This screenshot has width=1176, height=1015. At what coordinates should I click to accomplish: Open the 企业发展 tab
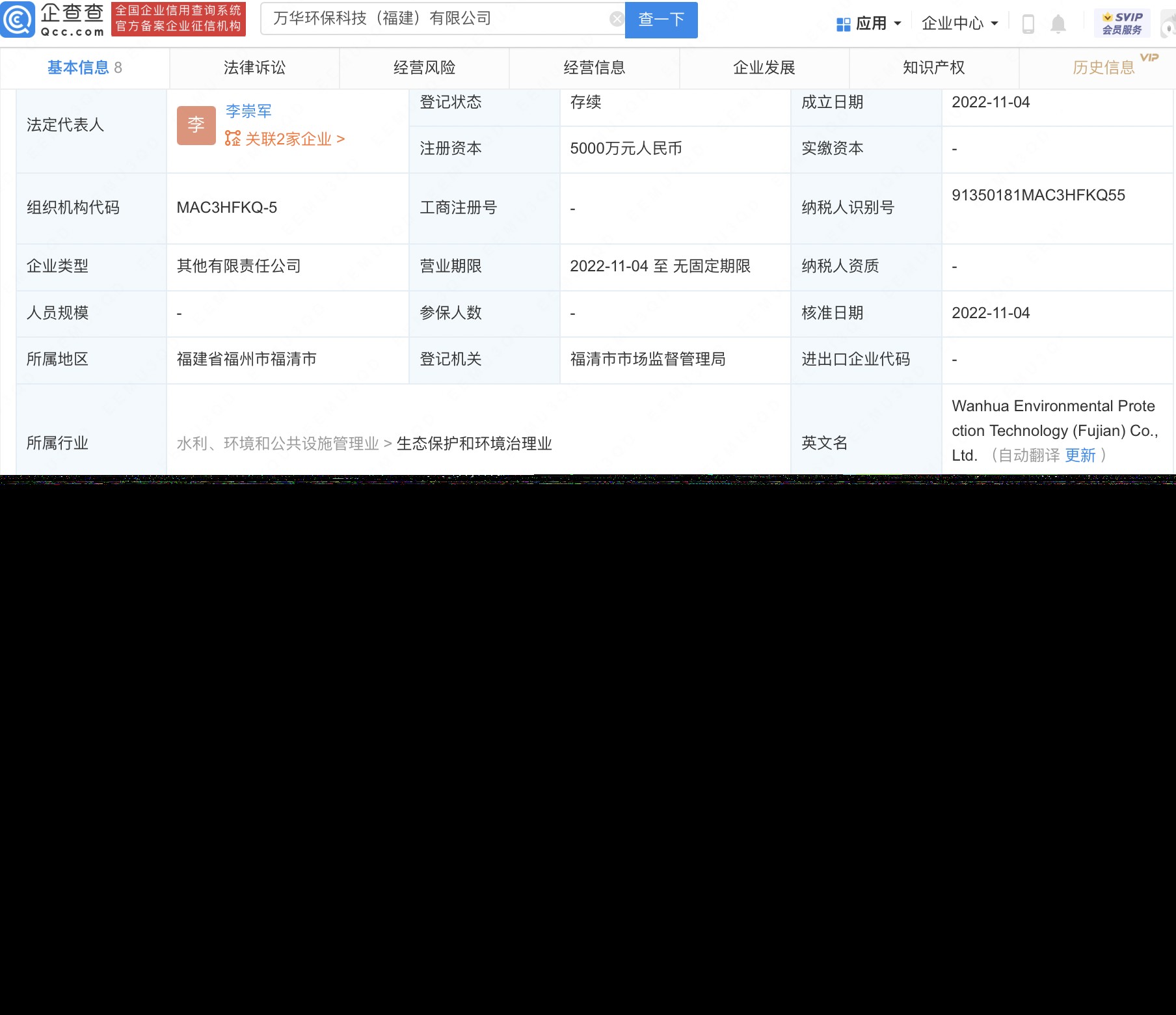coord(764,68)
